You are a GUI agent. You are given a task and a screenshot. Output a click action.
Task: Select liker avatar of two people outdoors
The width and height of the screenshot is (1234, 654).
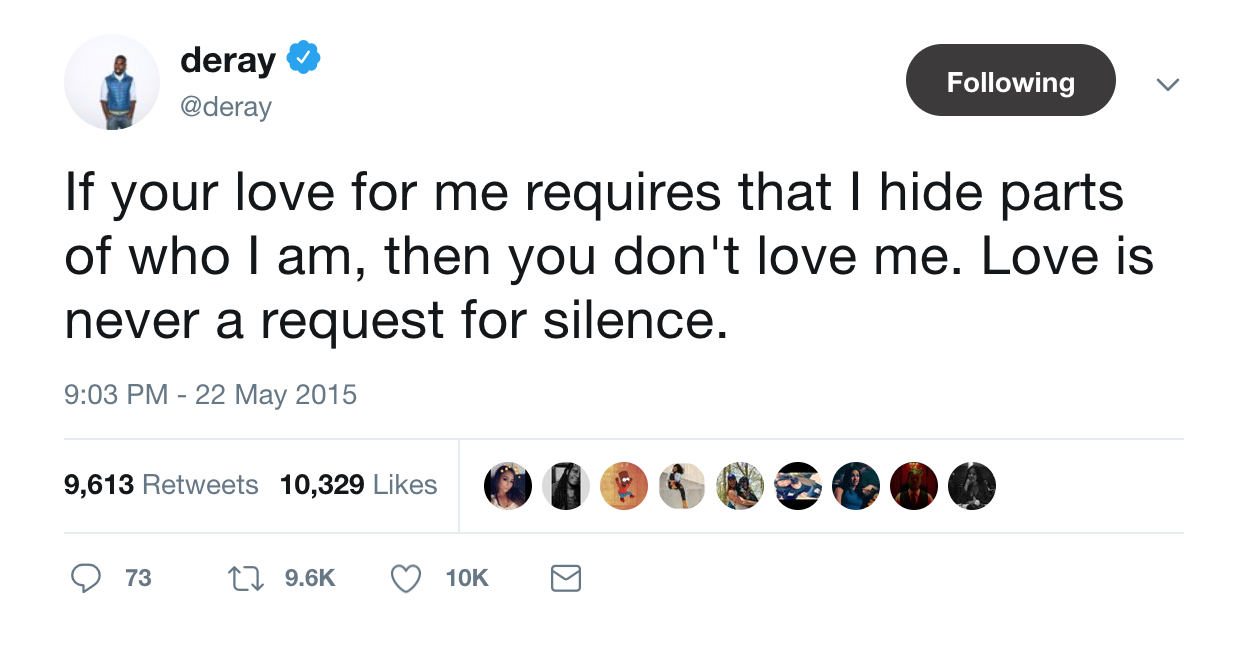(x=741, y=486)
